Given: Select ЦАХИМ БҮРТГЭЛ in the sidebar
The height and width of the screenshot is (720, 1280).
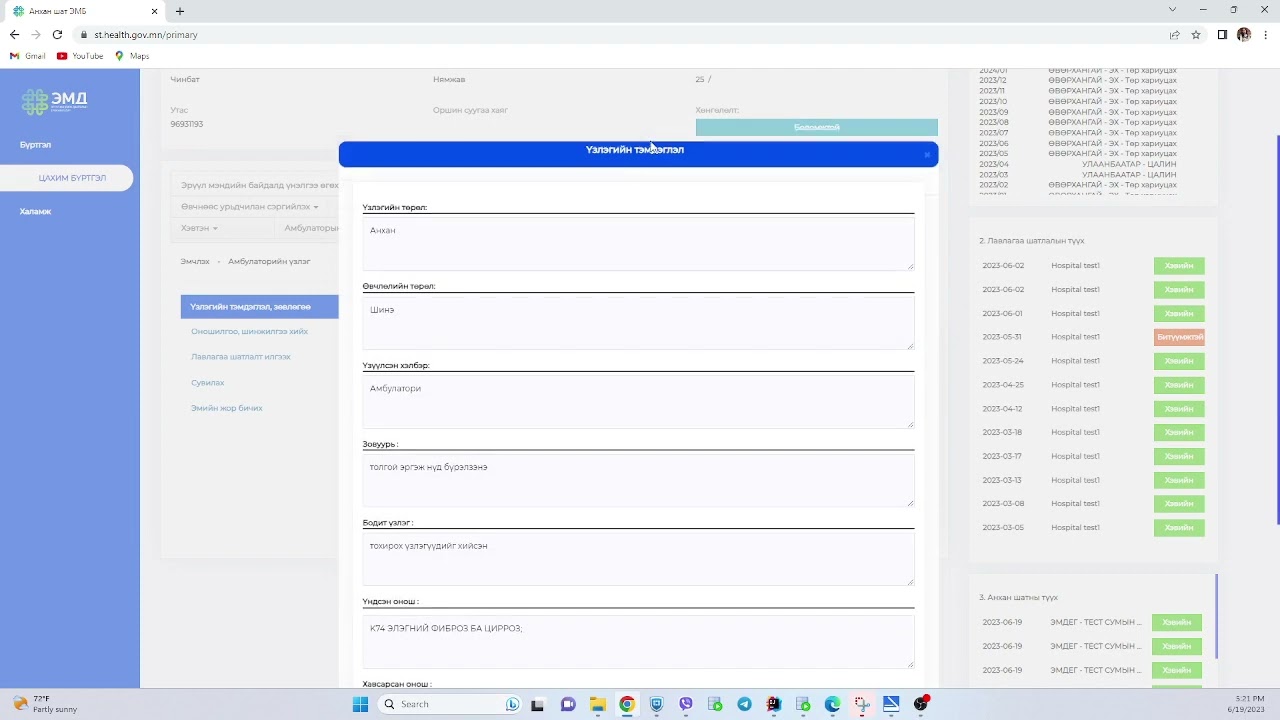Looking at the screenshot, I should (x=66, y=178).
